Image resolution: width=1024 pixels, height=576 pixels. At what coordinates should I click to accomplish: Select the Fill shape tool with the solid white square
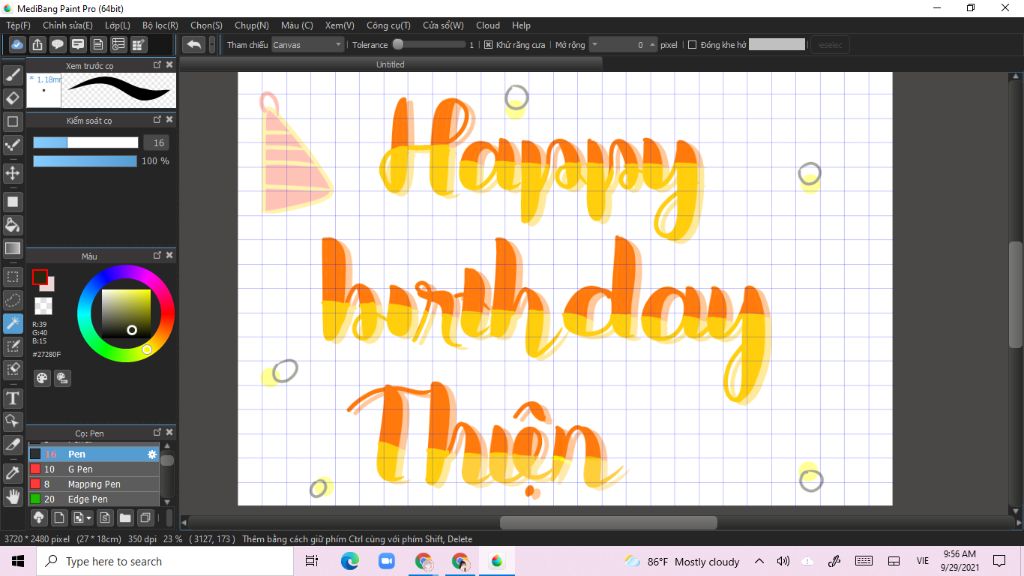(x=12, y=202)
